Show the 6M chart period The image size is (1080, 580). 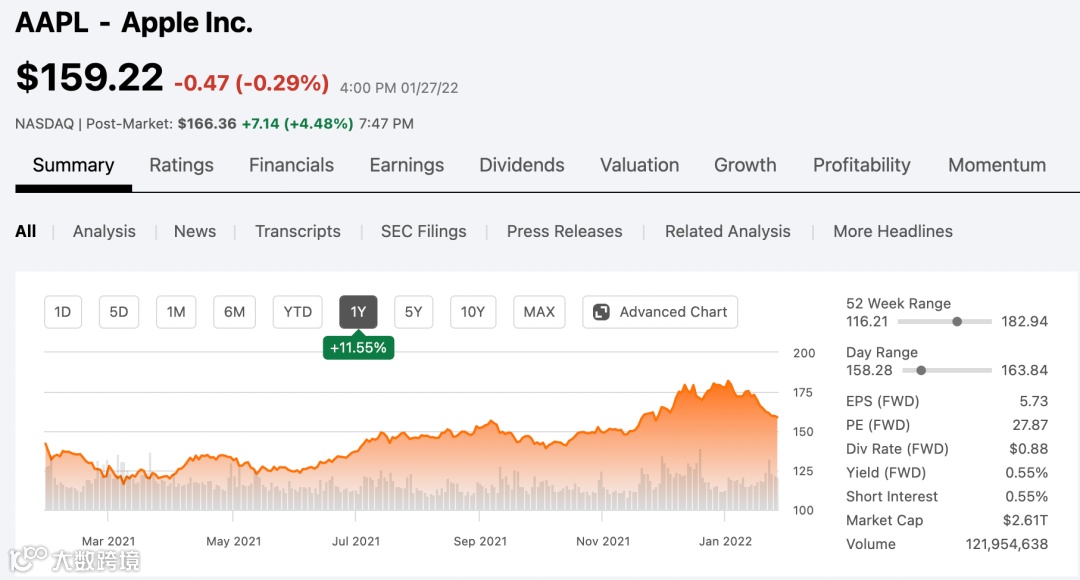point(234,312)
